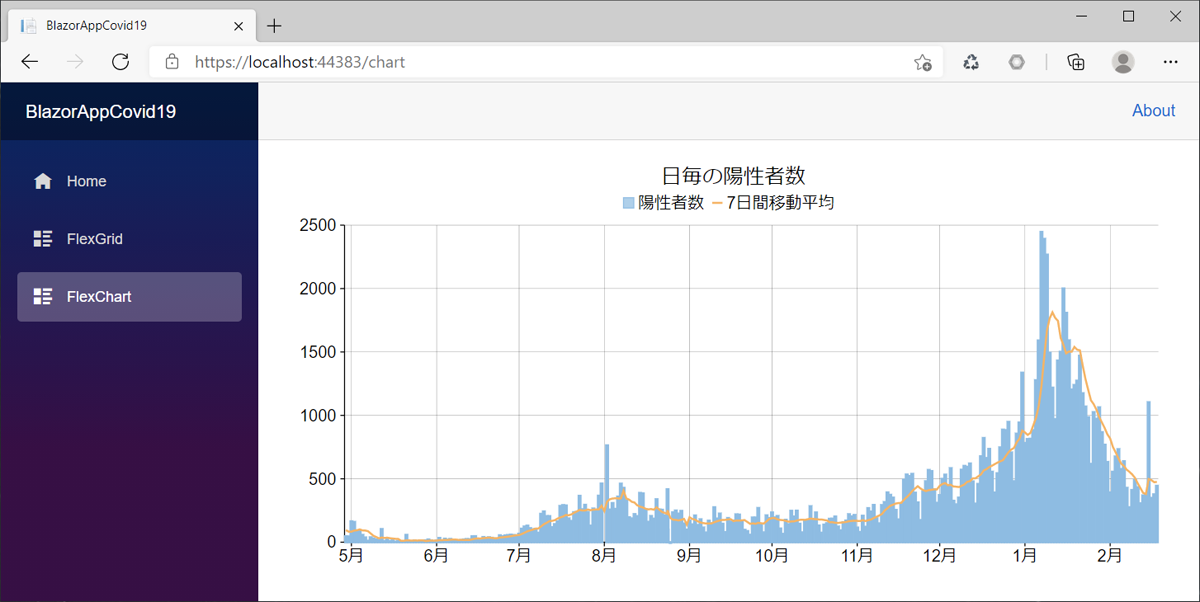The width and height of the screenshot is (1200, 602).
Task: Click the 11月 x-axis label
Action: (857, 554)
